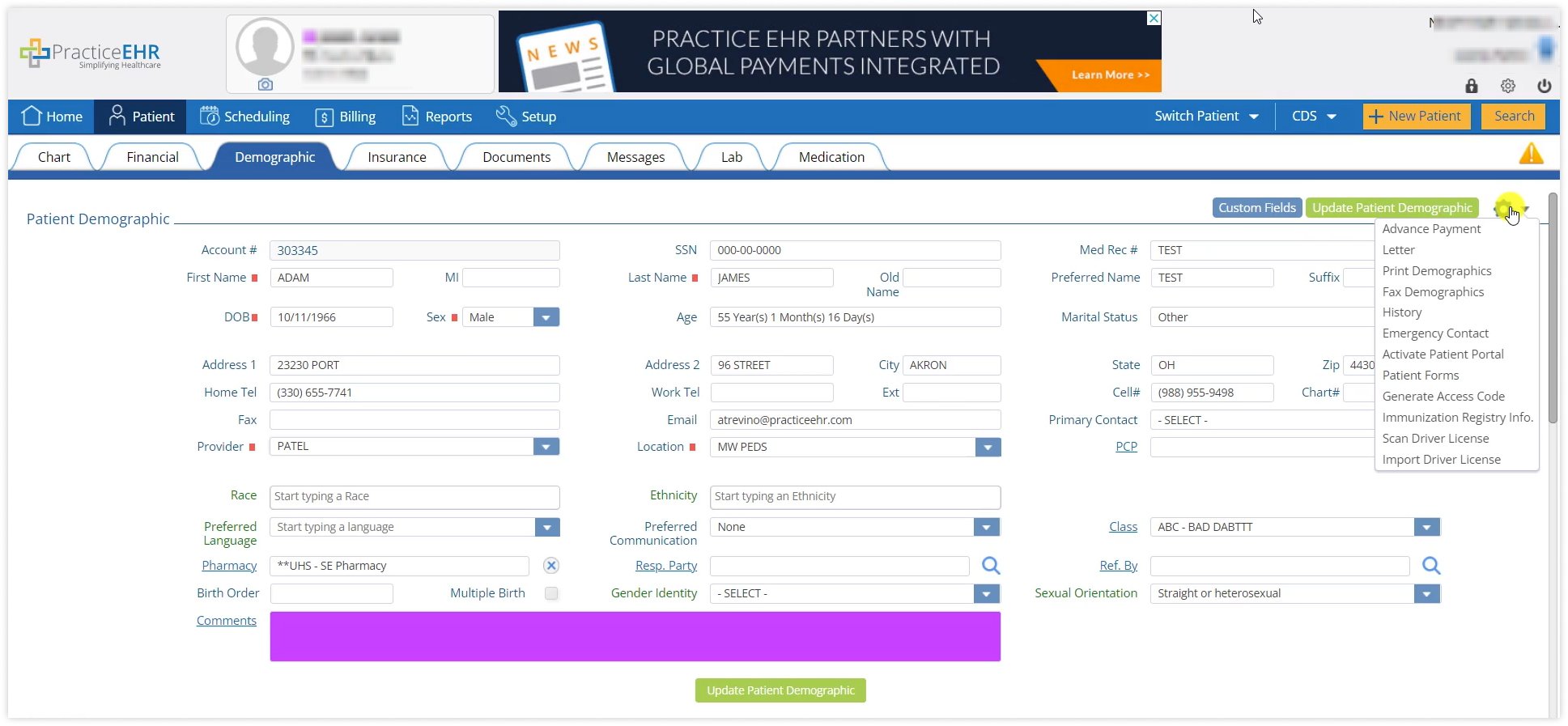Expand the Class dropdown

point(1426,527)
